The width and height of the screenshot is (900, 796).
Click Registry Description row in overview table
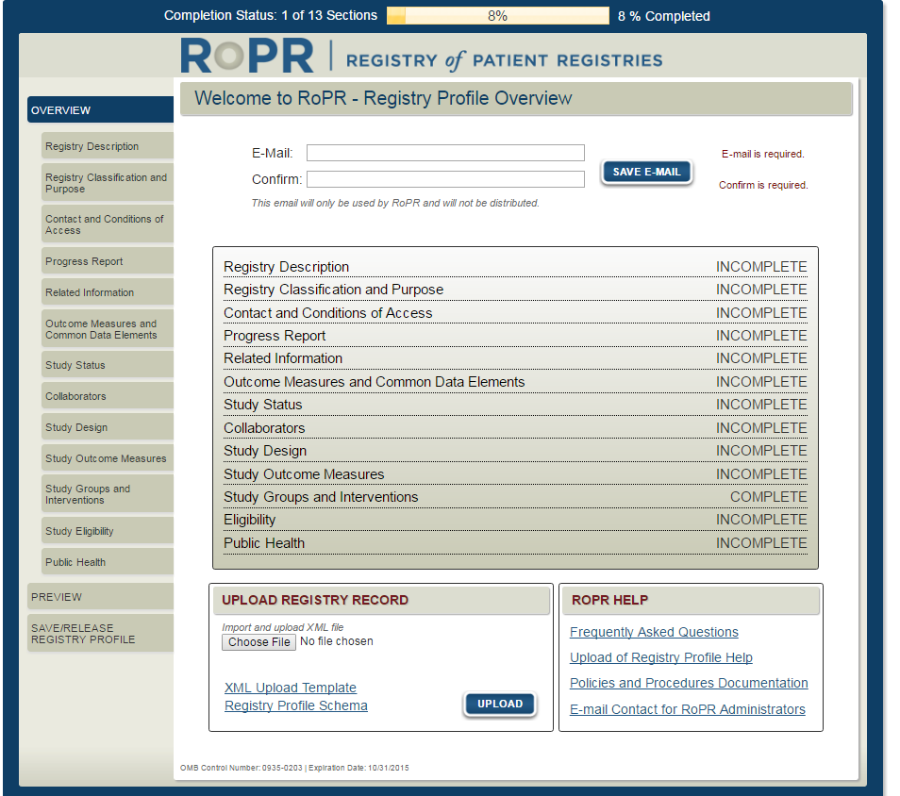515,267
